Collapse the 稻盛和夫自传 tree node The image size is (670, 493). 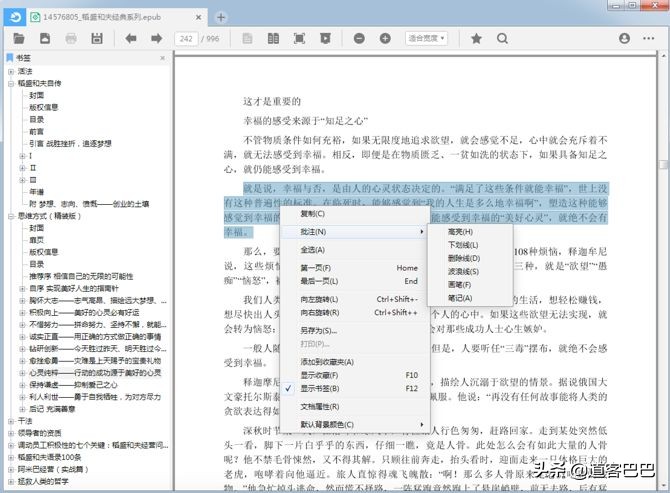tap(11, 83)
